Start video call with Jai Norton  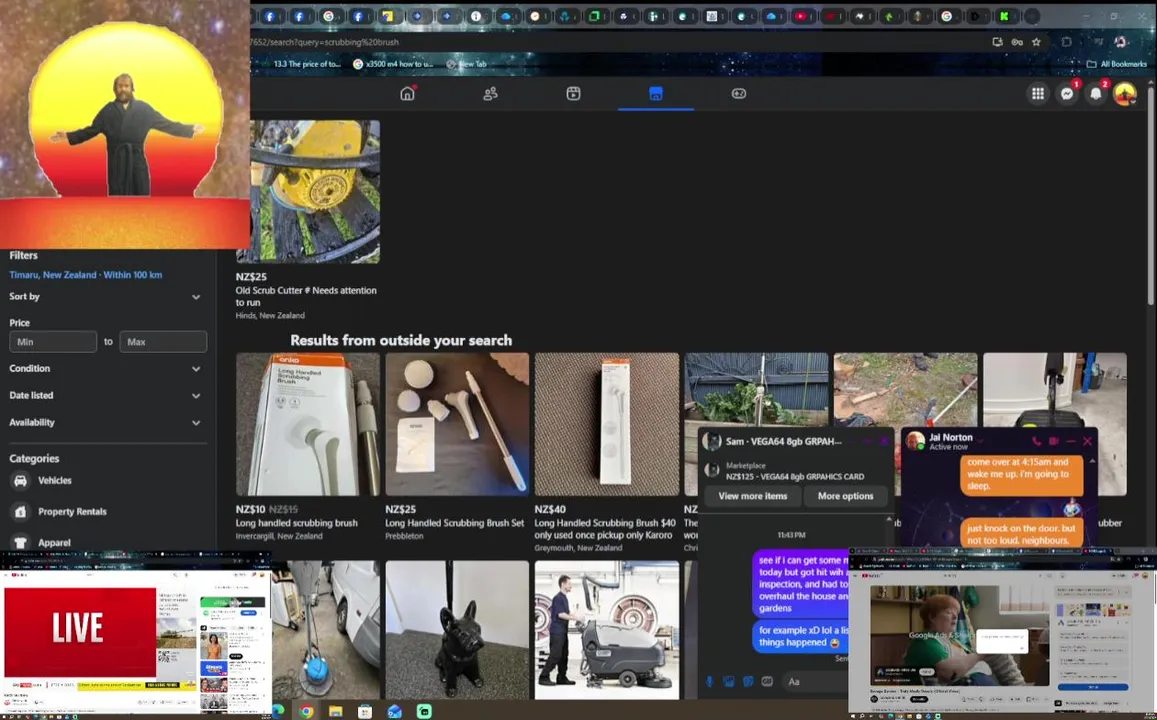pos(1054,441)
